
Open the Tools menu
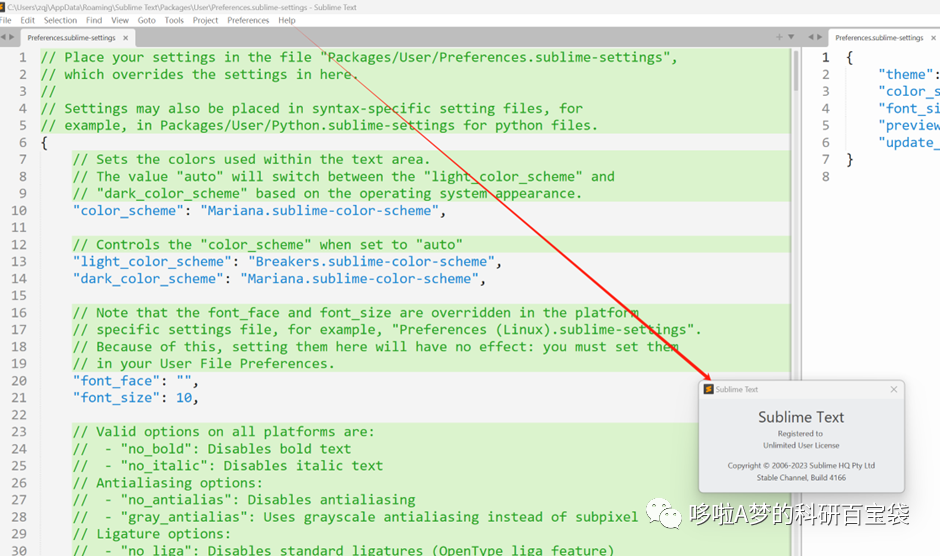(174, 20)
